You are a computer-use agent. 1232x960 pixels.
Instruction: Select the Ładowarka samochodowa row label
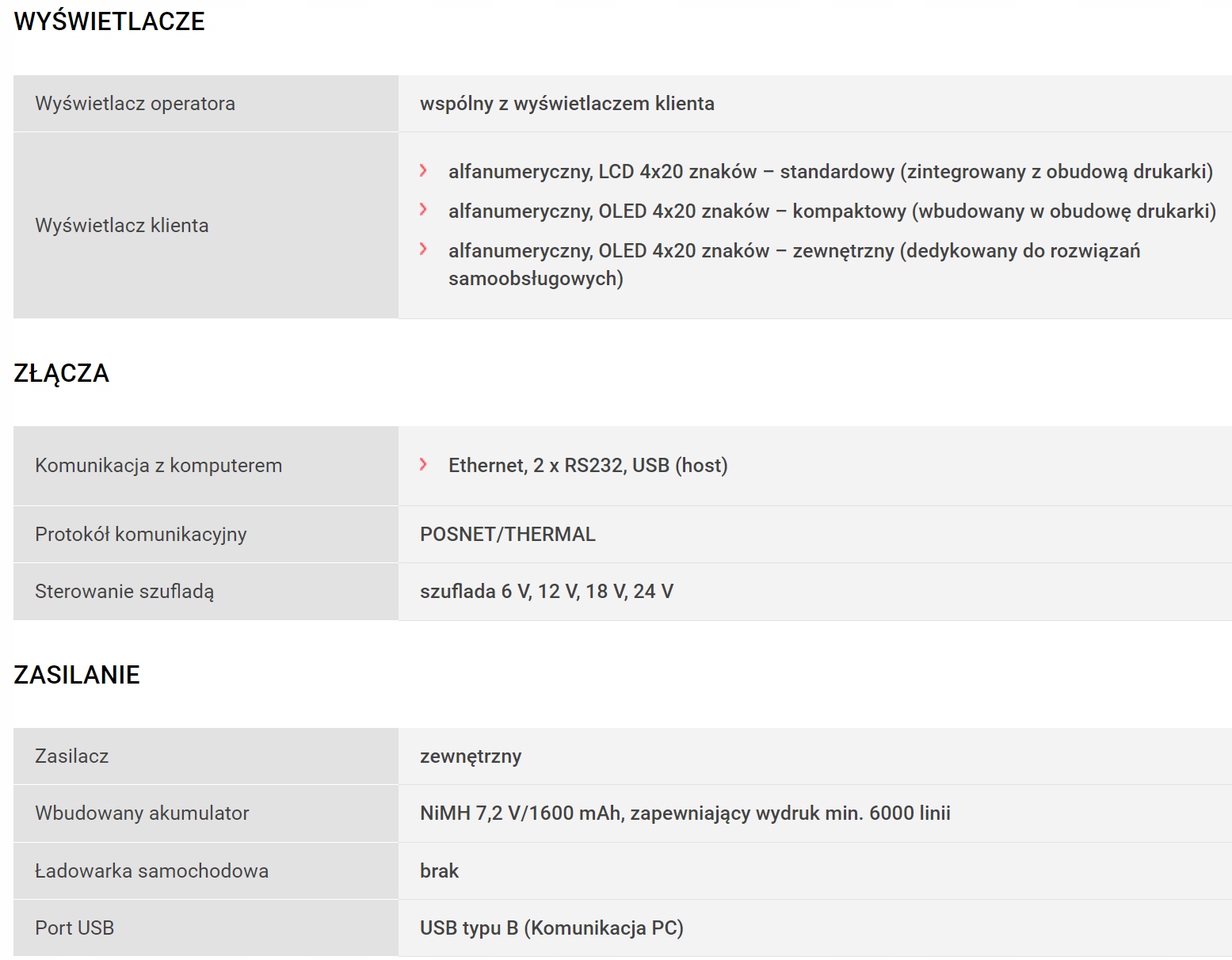coord(151,871)
